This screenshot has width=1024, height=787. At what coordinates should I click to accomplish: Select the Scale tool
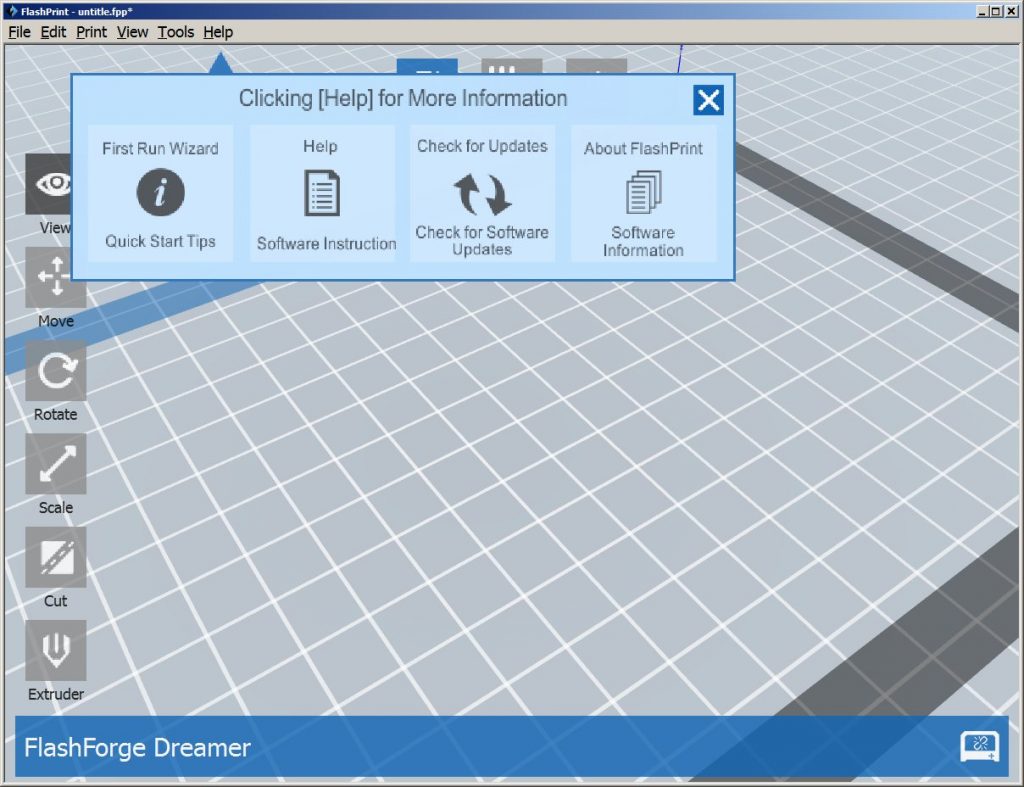point(56,464)
